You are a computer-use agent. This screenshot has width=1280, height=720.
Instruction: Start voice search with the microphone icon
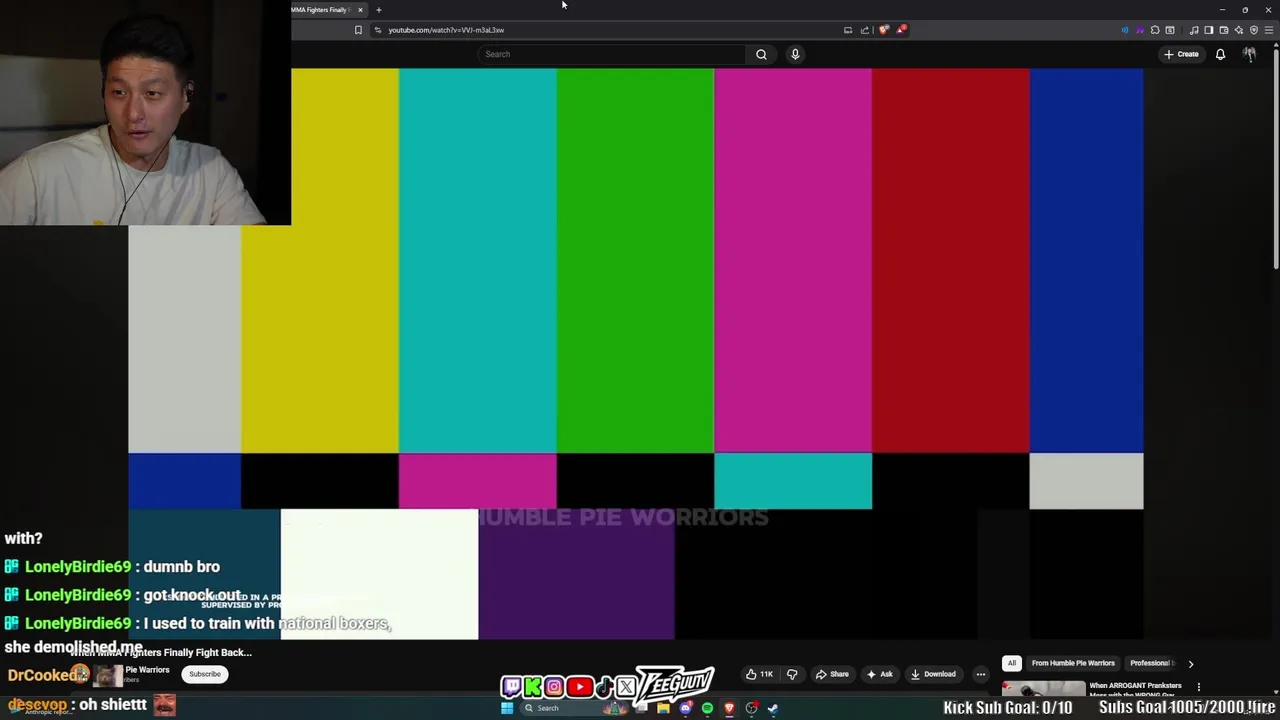coord(795,54)
